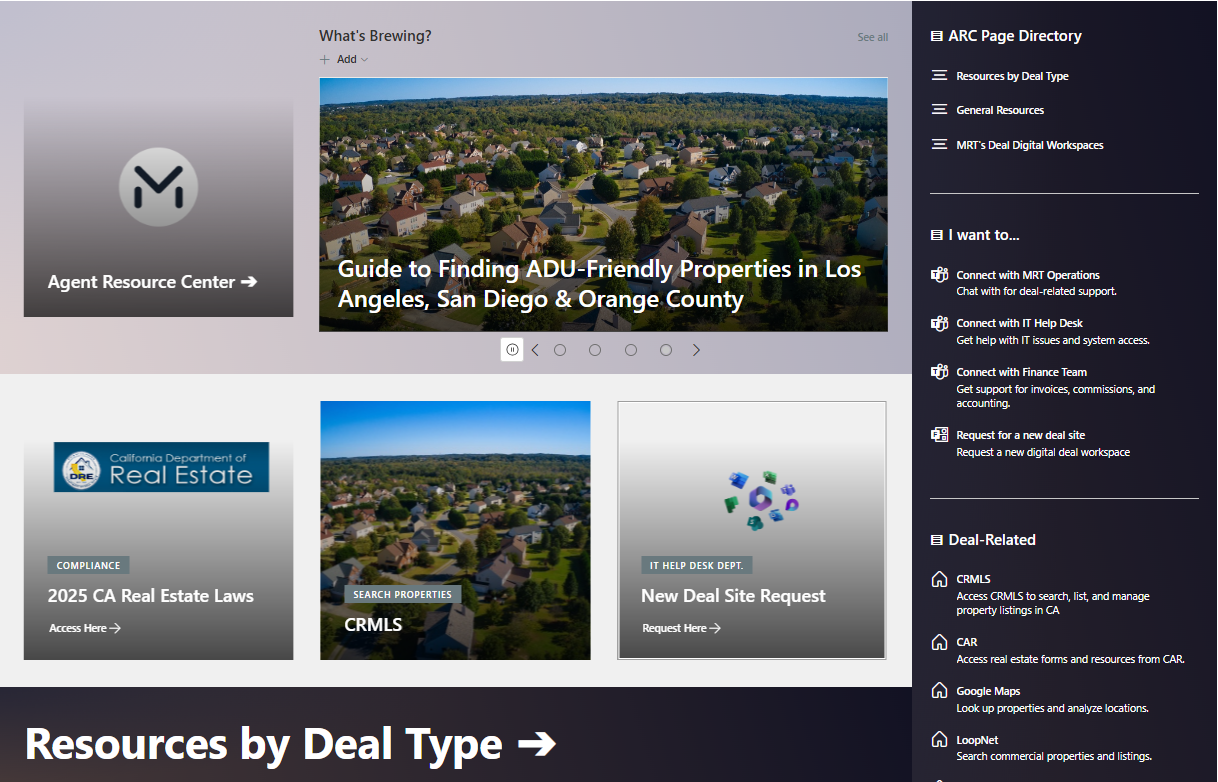Click 'Request a new digital deal workspace' text

click(x=1043, y=452)
